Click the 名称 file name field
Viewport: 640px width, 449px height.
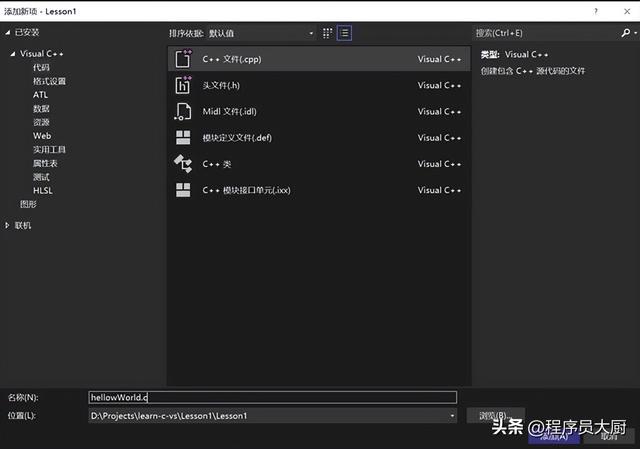pyautogui.click(x=272, y=397)
